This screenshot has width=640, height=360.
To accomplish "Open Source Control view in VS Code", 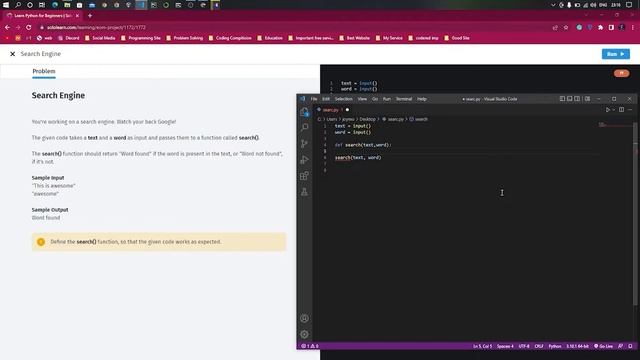I will pyautogui.click(x=304, y=144).
